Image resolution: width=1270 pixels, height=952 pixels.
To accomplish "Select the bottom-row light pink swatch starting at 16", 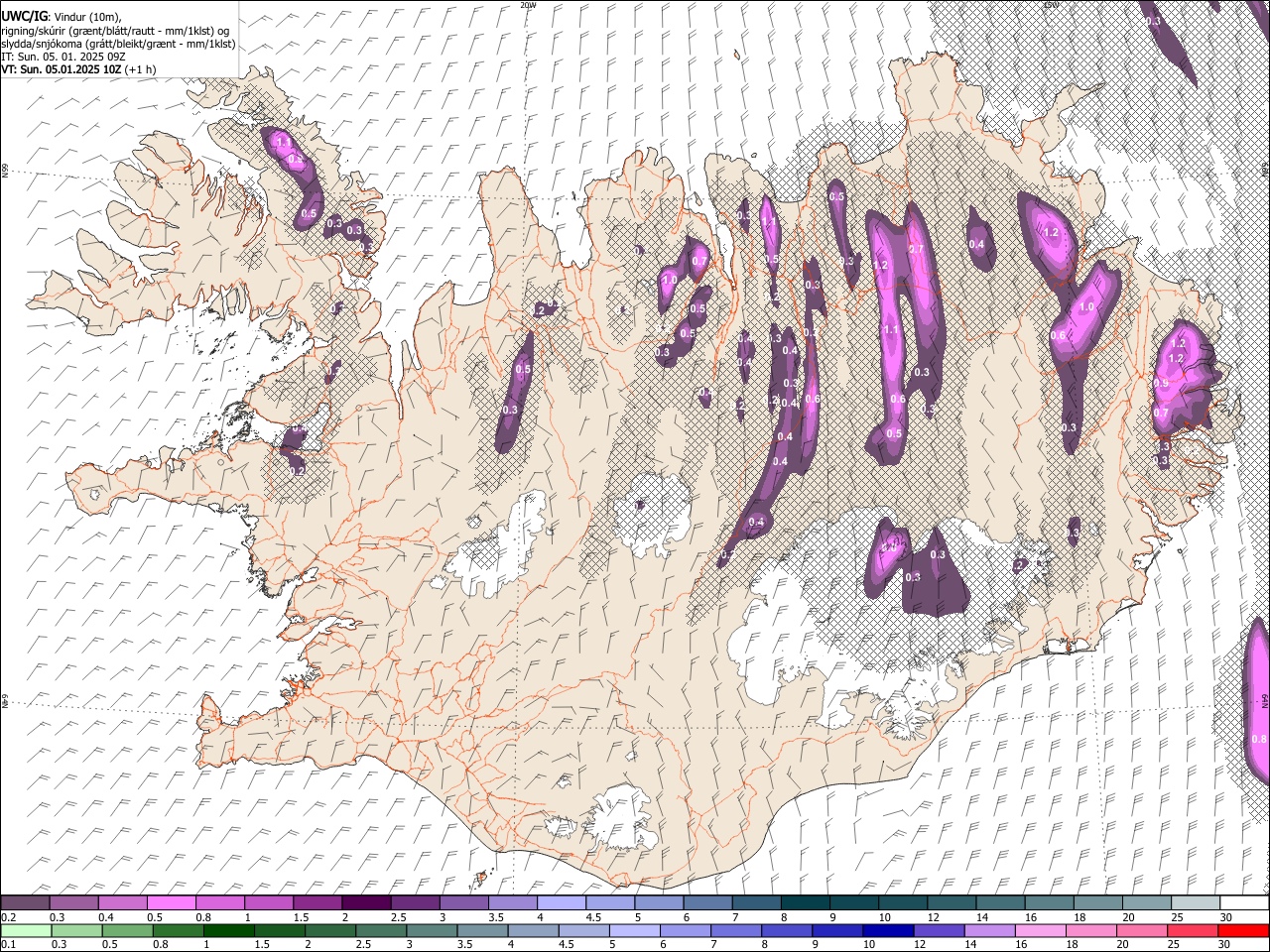I will coord(1040,930).
